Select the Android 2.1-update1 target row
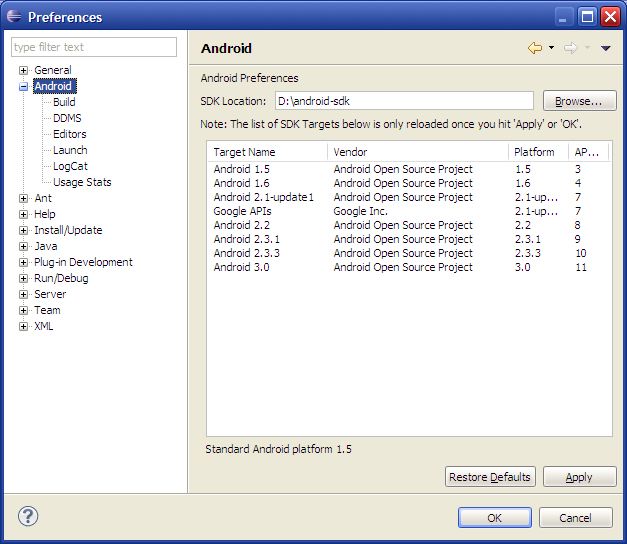This screenshot has width=627, height=544. pyautogui.click(x=409, y=197)
